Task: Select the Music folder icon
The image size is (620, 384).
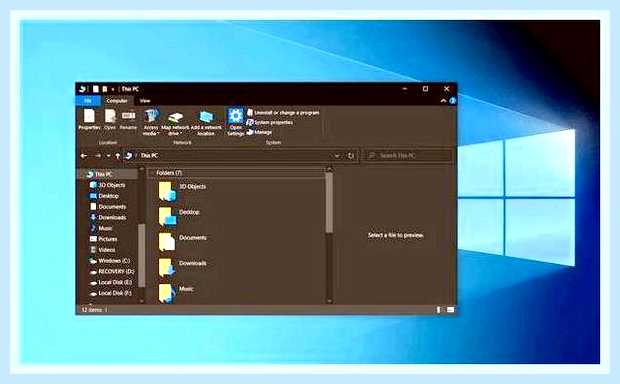Action: pos(167,293)
